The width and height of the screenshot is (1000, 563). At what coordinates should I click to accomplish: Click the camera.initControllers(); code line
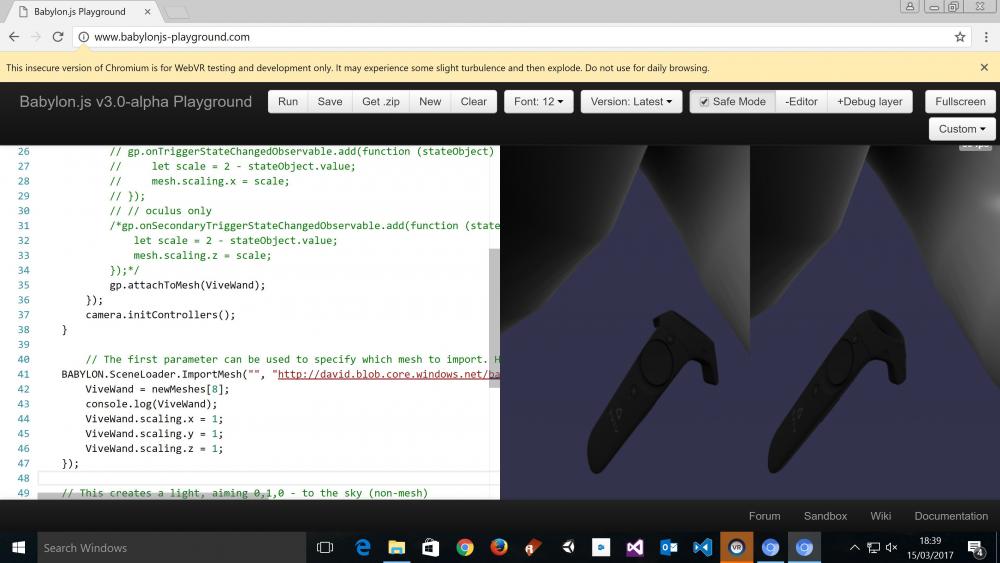(x=160, y=314)
